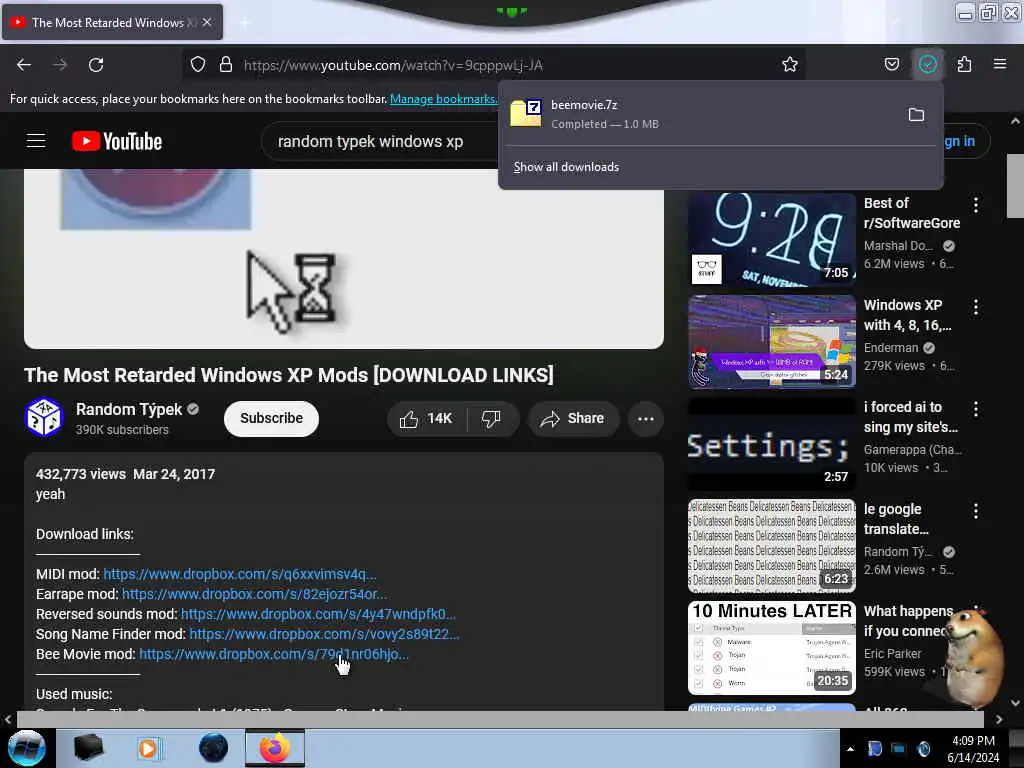The height and width of the screenshot is (768, 1024).
Task: Open Random Týpek channel avatar
Action: click(44, 417)
